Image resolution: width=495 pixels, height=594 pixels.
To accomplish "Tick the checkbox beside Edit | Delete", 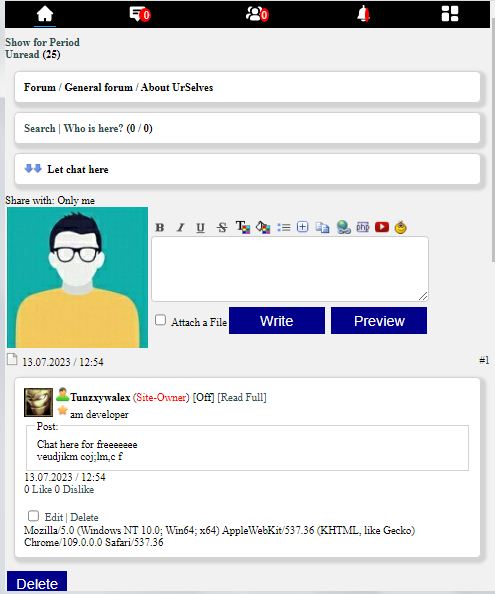I will click(x=33, y=516).
